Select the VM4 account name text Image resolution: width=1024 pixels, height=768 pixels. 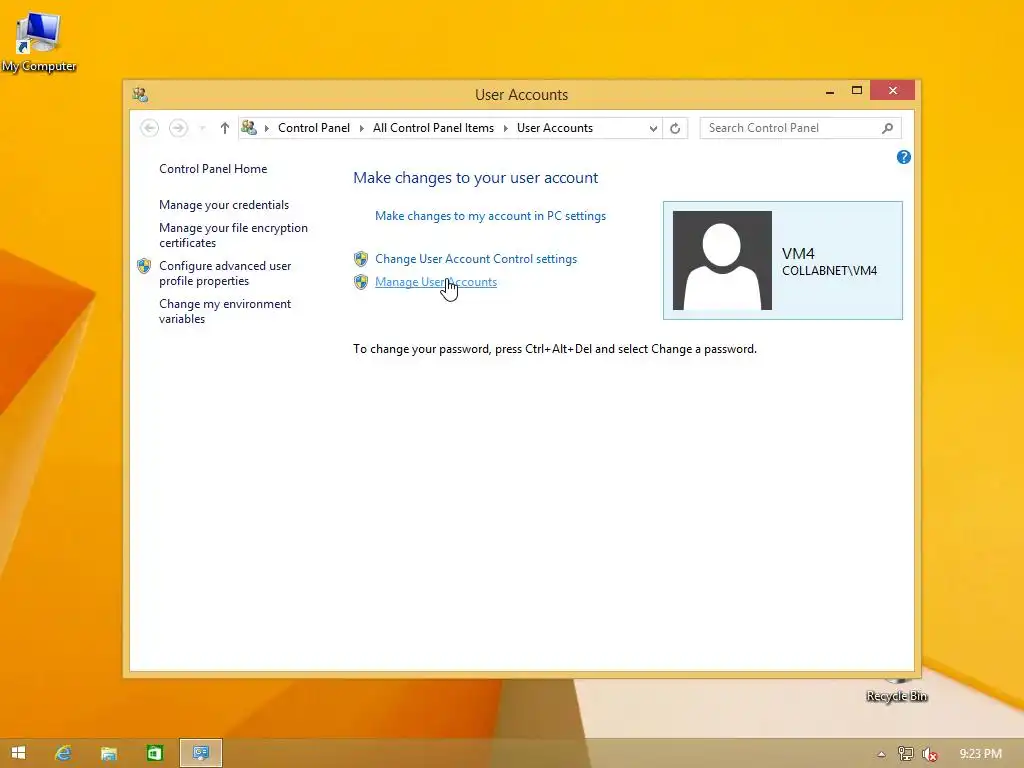point(798,253)
